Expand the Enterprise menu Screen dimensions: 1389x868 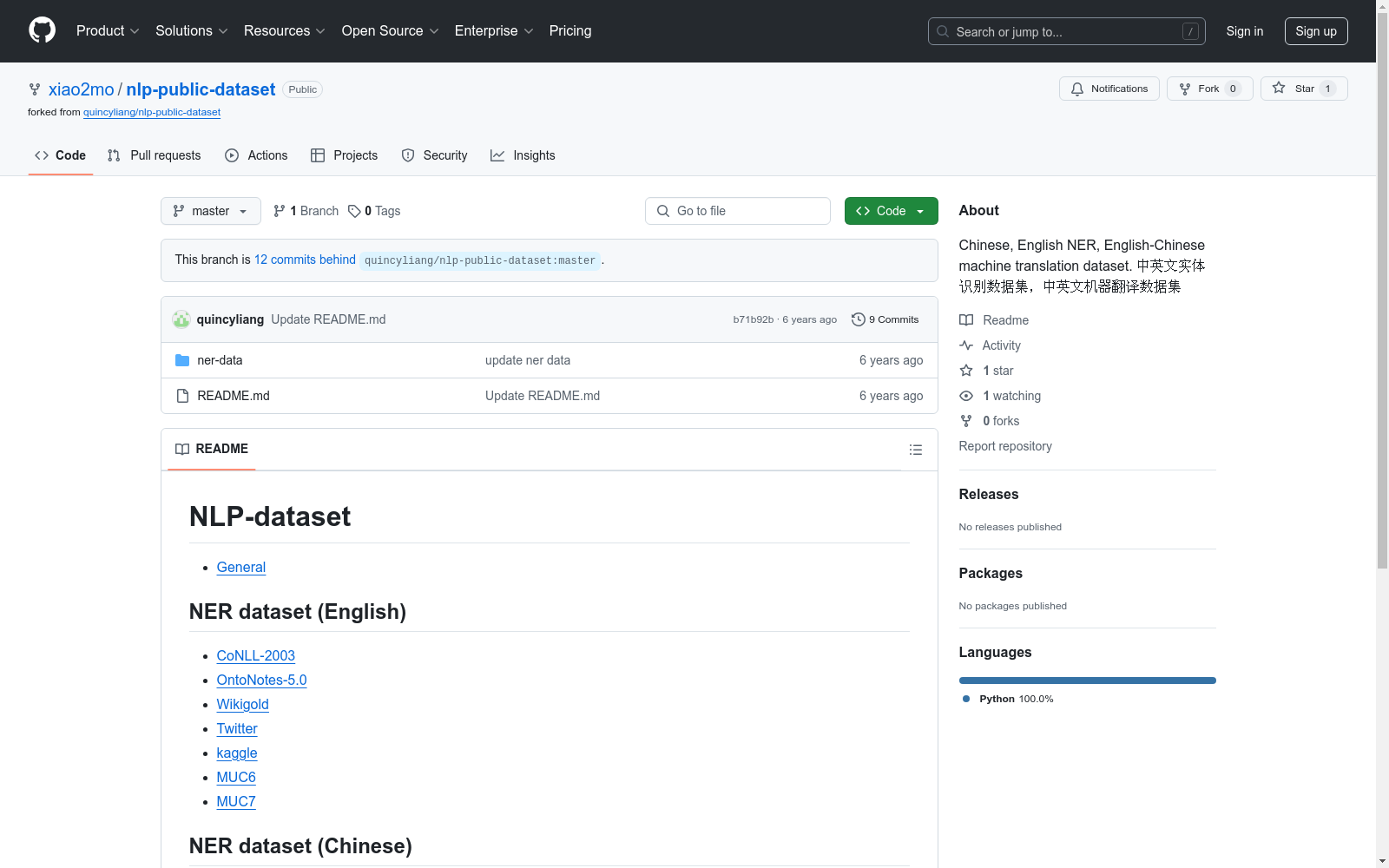(x=494, y=31)
